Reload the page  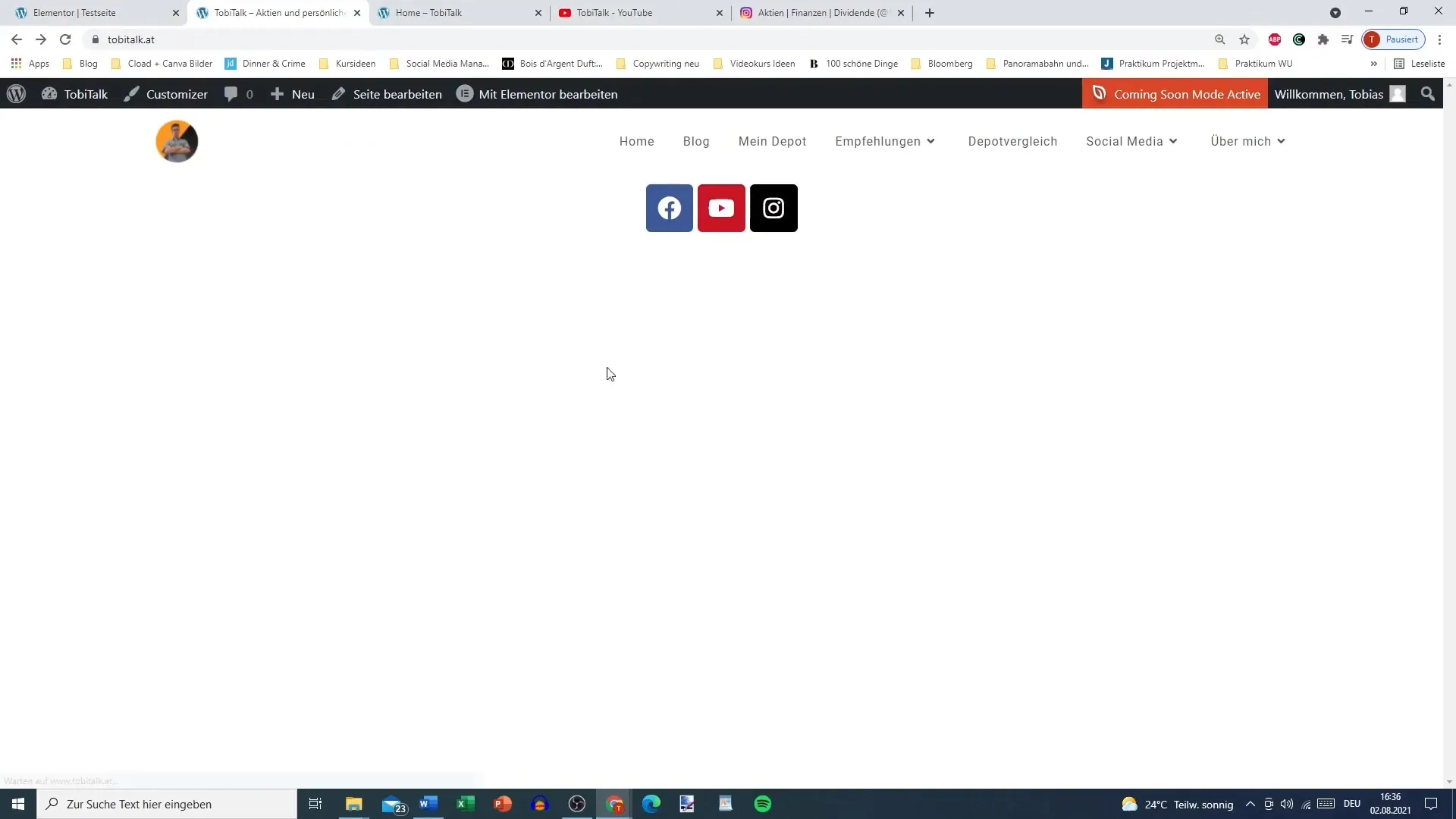(65, 39)
